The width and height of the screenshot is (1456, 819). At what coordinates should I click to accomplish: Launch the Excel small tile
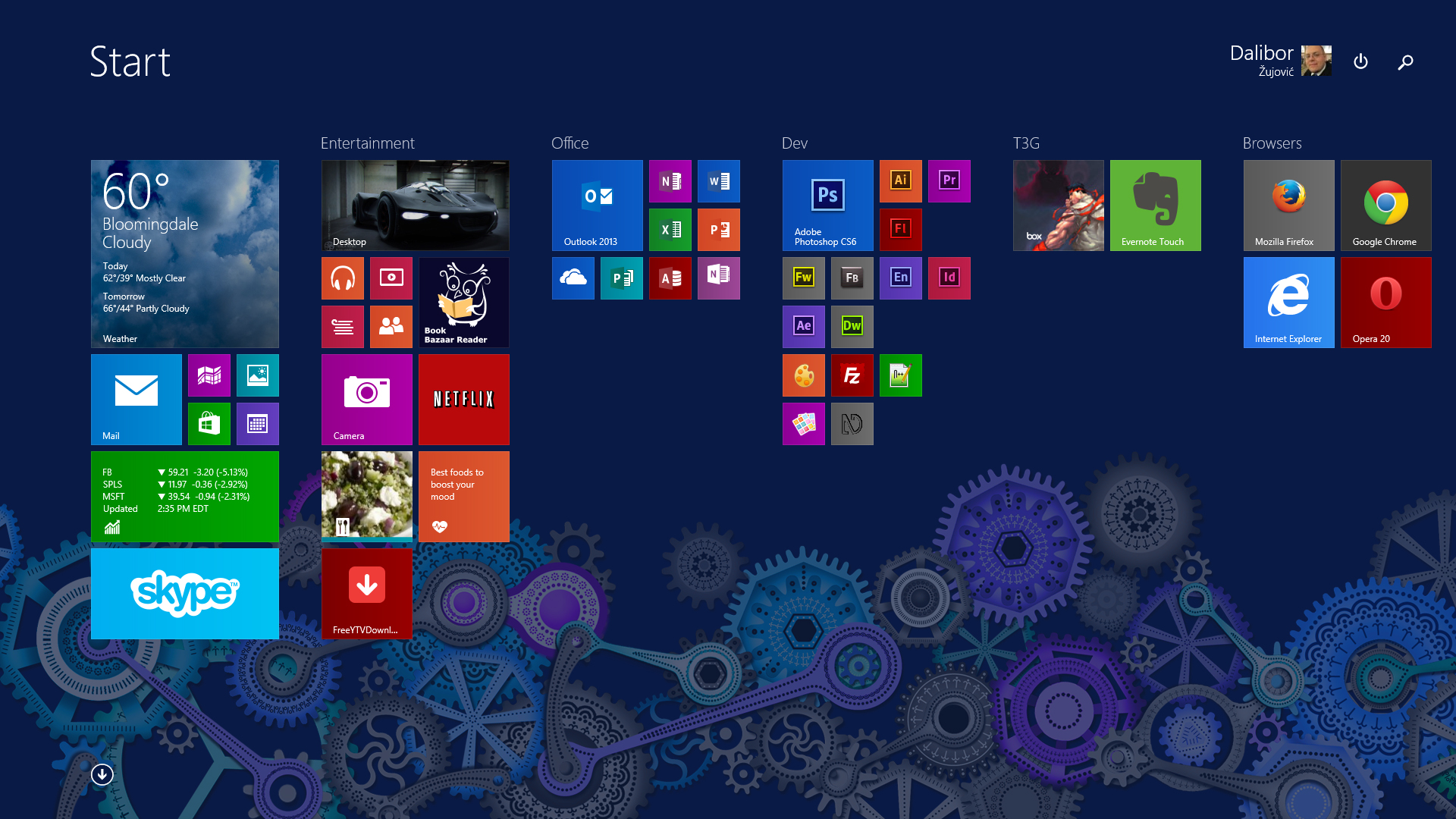click(670, 230)
